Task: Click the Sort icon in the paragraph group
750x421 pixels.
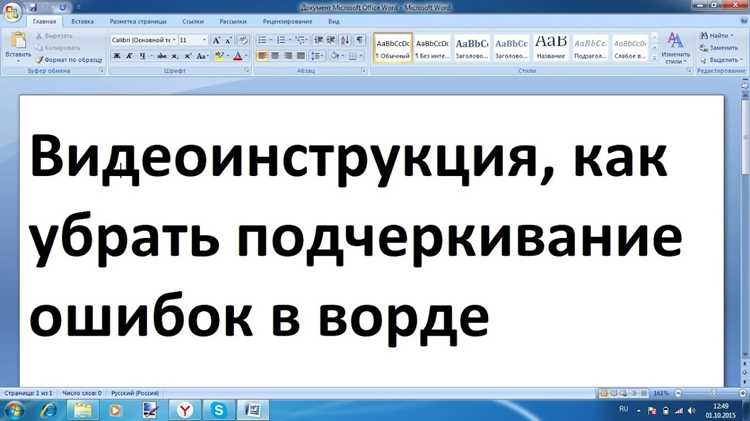Action: coord(345,40)
